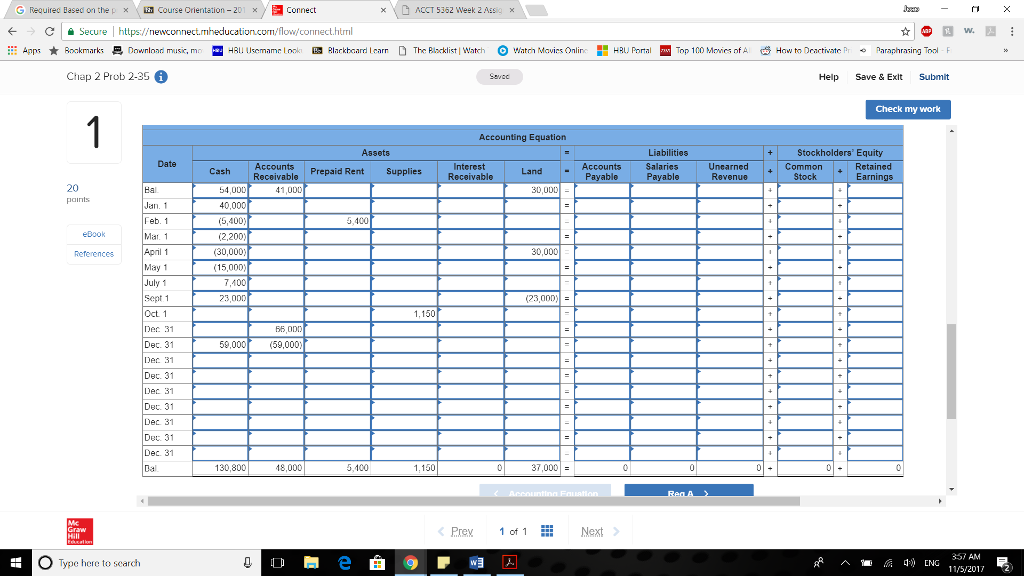Expand the bookmarks bar overflow chevron

point(1006,50)
